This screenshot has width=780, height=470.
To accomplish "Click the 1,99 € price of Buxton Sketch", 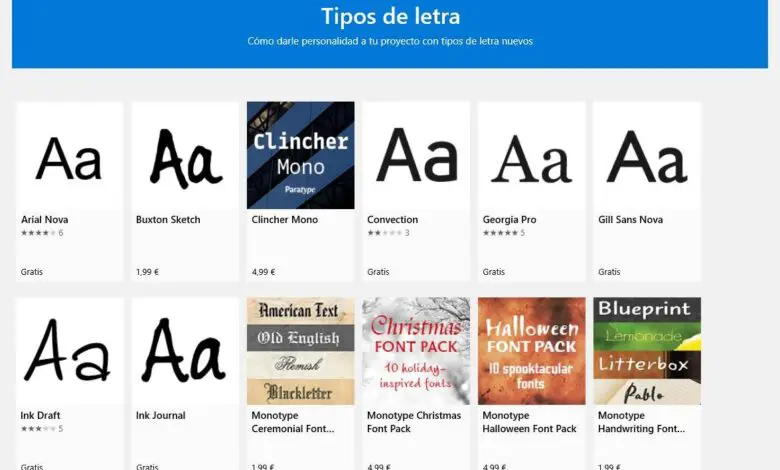I will 147,272.
